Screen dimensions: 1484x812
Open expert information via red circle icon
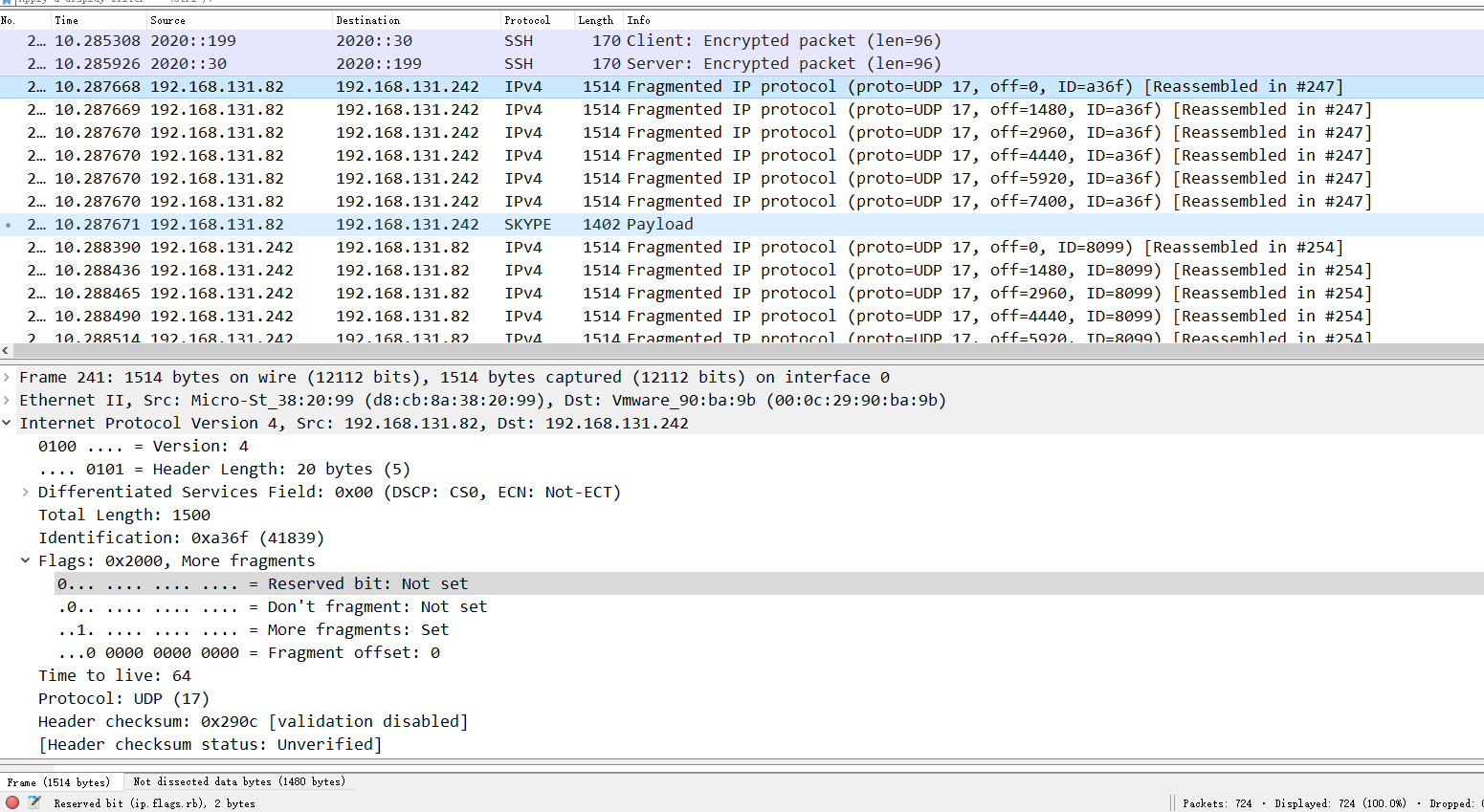click(x=12, y=802)
